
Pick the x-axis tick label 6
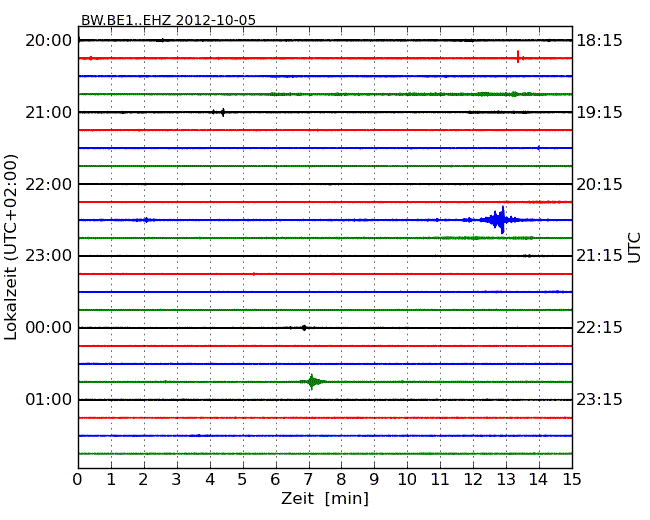275,479
